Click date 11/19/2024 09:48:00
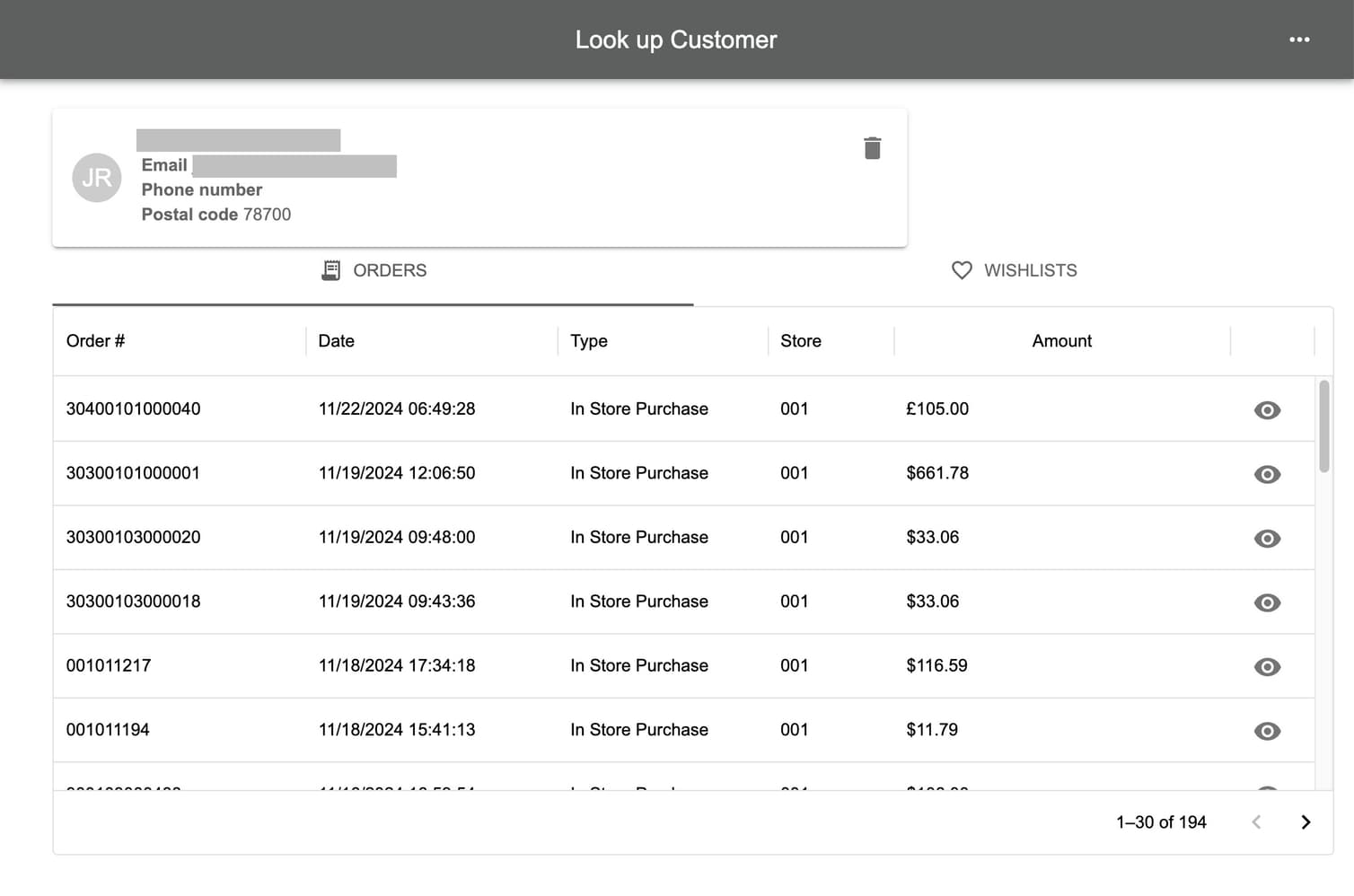The image size is (1354, 896). click(x=397, y=537)
